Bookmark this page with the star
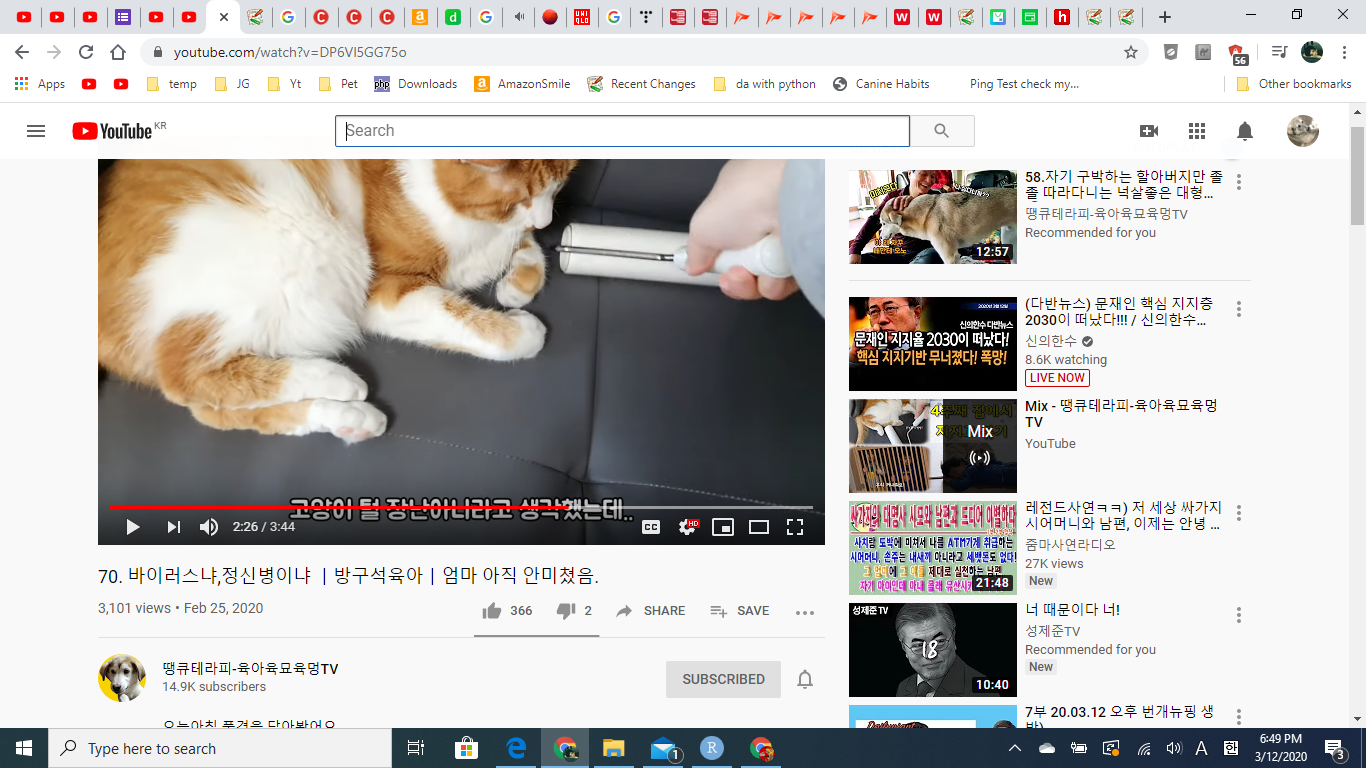The height and width of the screenshot is (768, 1366). click(x=1131, y=52)
